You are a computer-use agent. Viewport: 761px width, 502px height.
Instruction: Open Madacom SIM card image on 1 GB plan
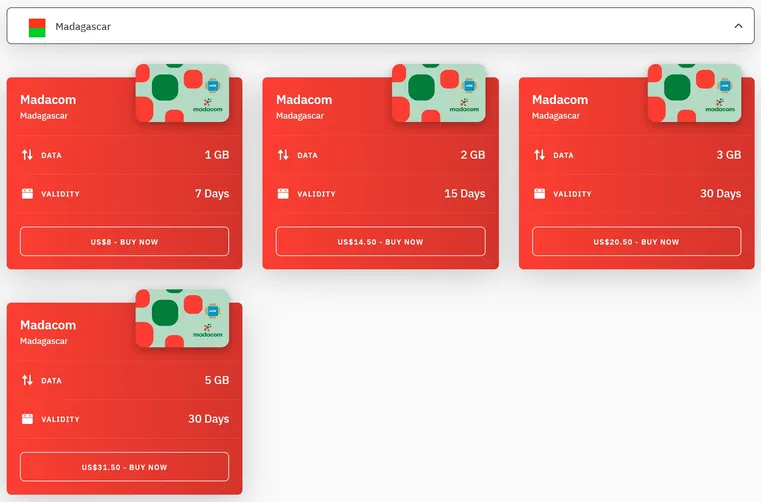click(x=182, y=93)
